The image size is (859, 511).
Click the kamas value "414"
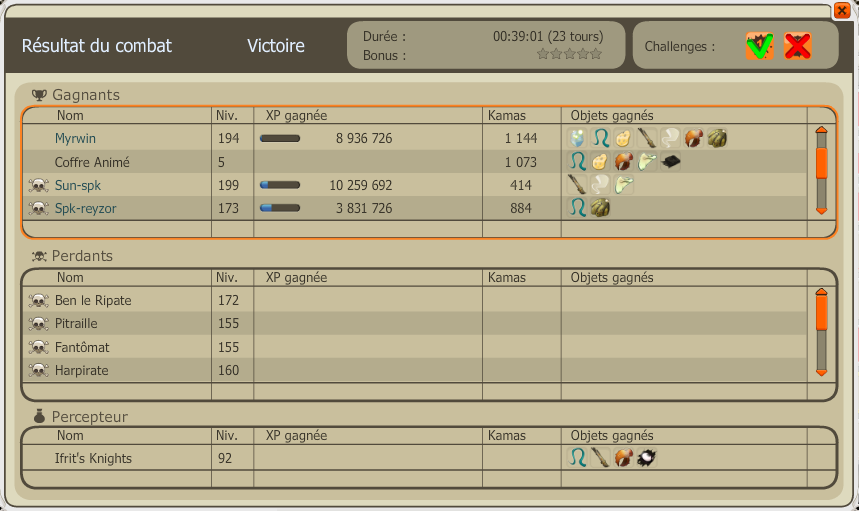[x=521, y=186]
